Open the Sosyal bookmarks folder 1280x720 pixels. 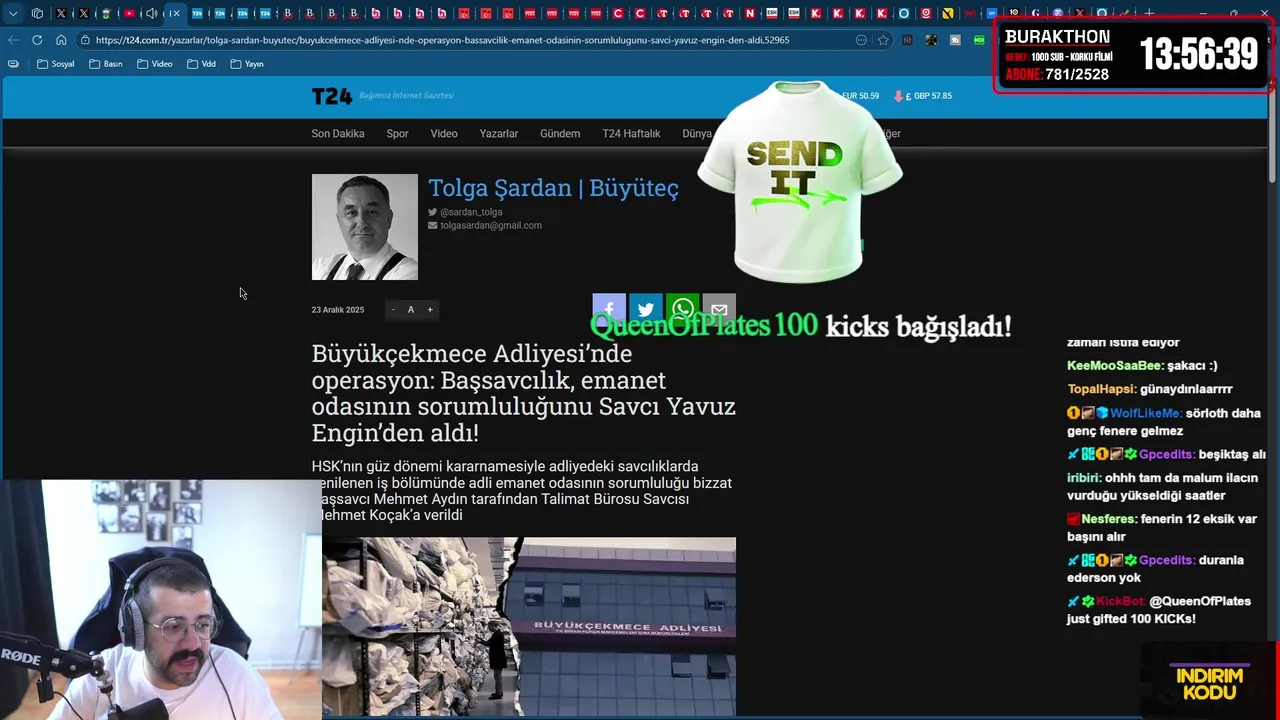[x=56, y=64]
